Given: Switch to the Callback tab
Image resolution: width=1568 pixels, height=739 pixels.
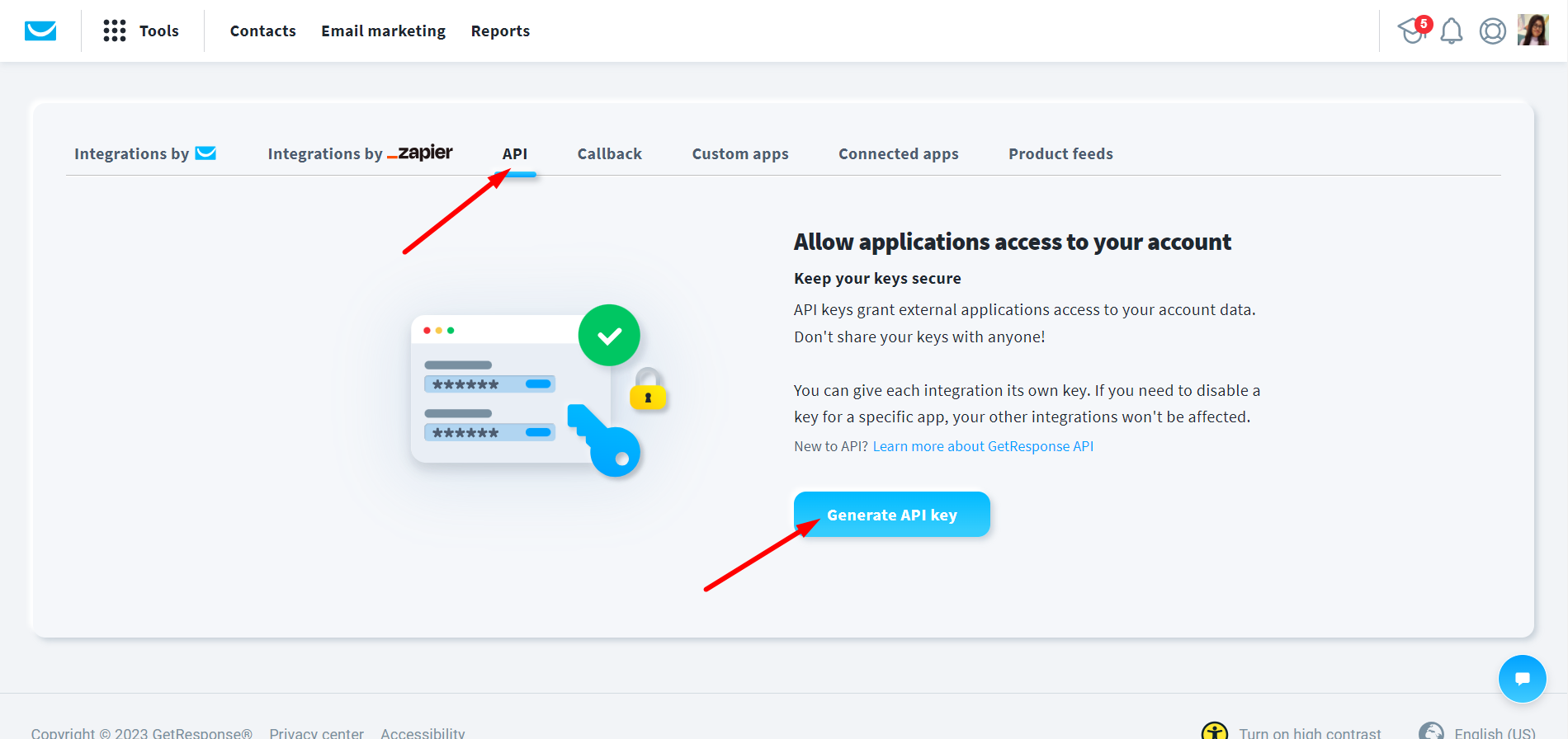Looking at the screenshot, I should 609,154.
